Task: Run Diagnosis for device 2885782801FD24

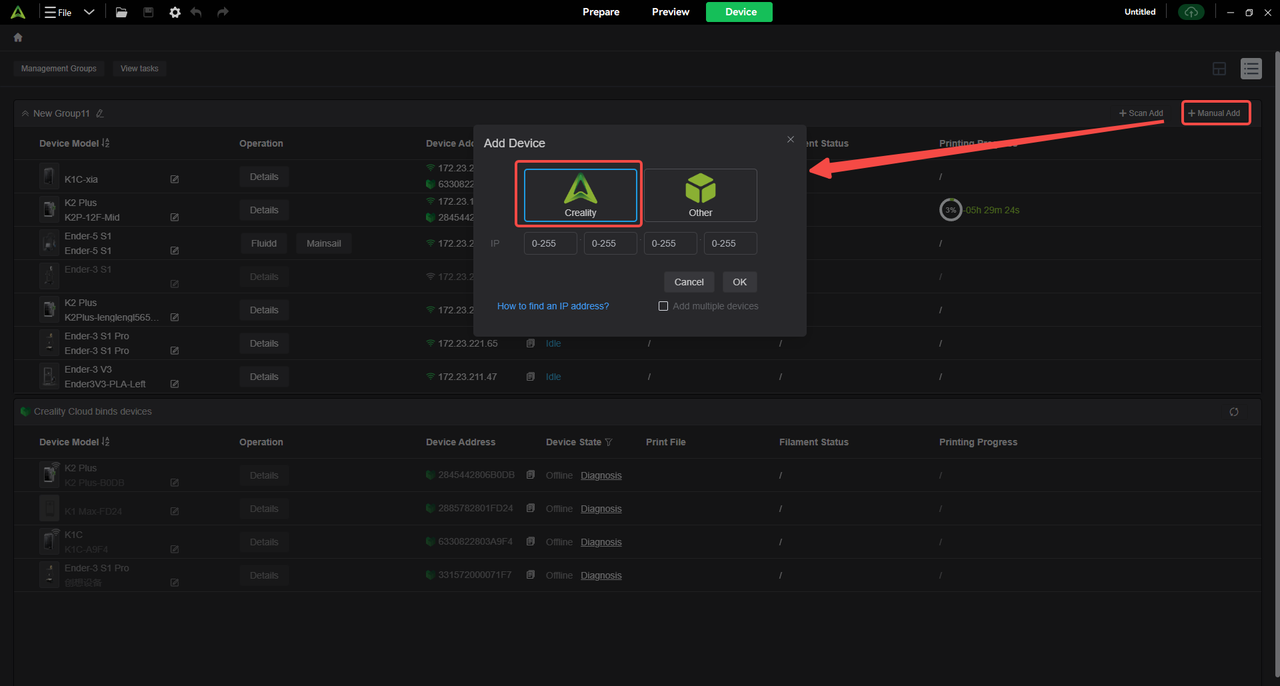Action: pos(601,508)
